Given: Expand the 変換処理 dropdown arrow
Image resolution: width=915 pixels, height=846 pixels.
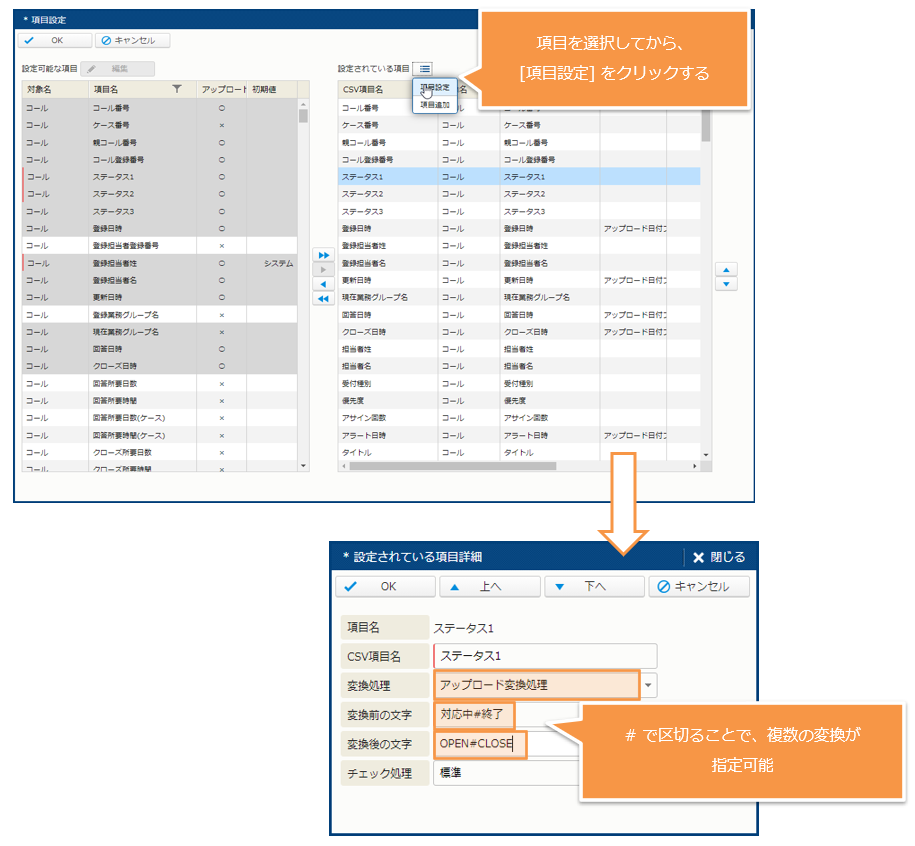Looking at the screenshot, I should click(650, 685).
